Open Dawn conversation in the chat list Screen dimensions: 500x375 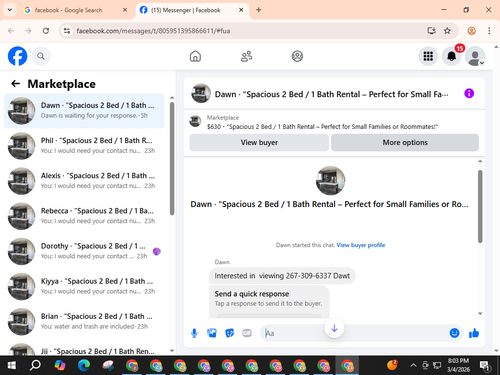tap(84, 111)
